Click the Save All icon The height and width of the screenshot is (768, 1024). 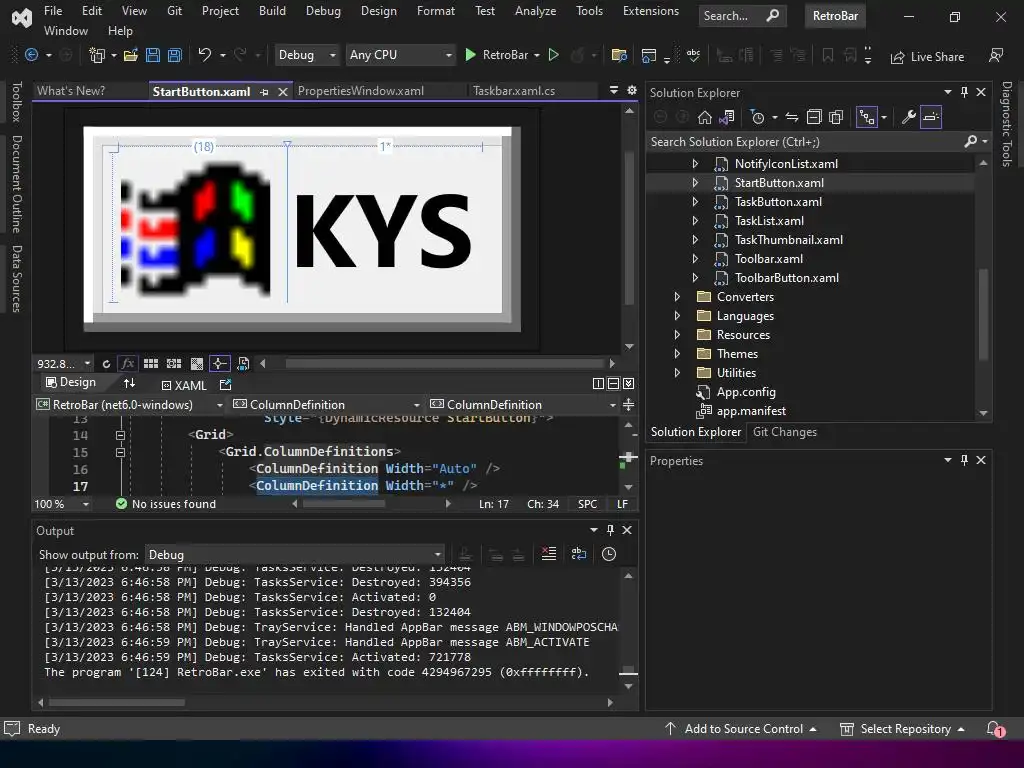174,56
